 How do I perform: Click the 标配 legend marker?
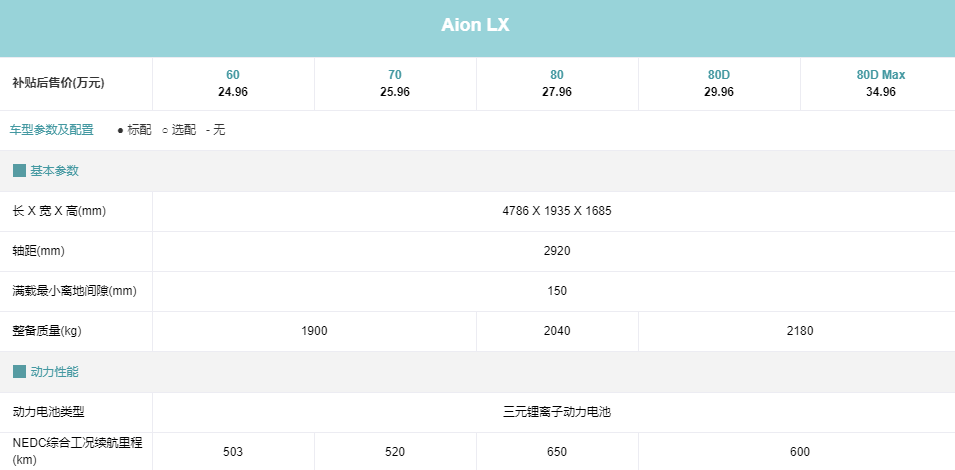pyautogui.click(x=135, y=130)
